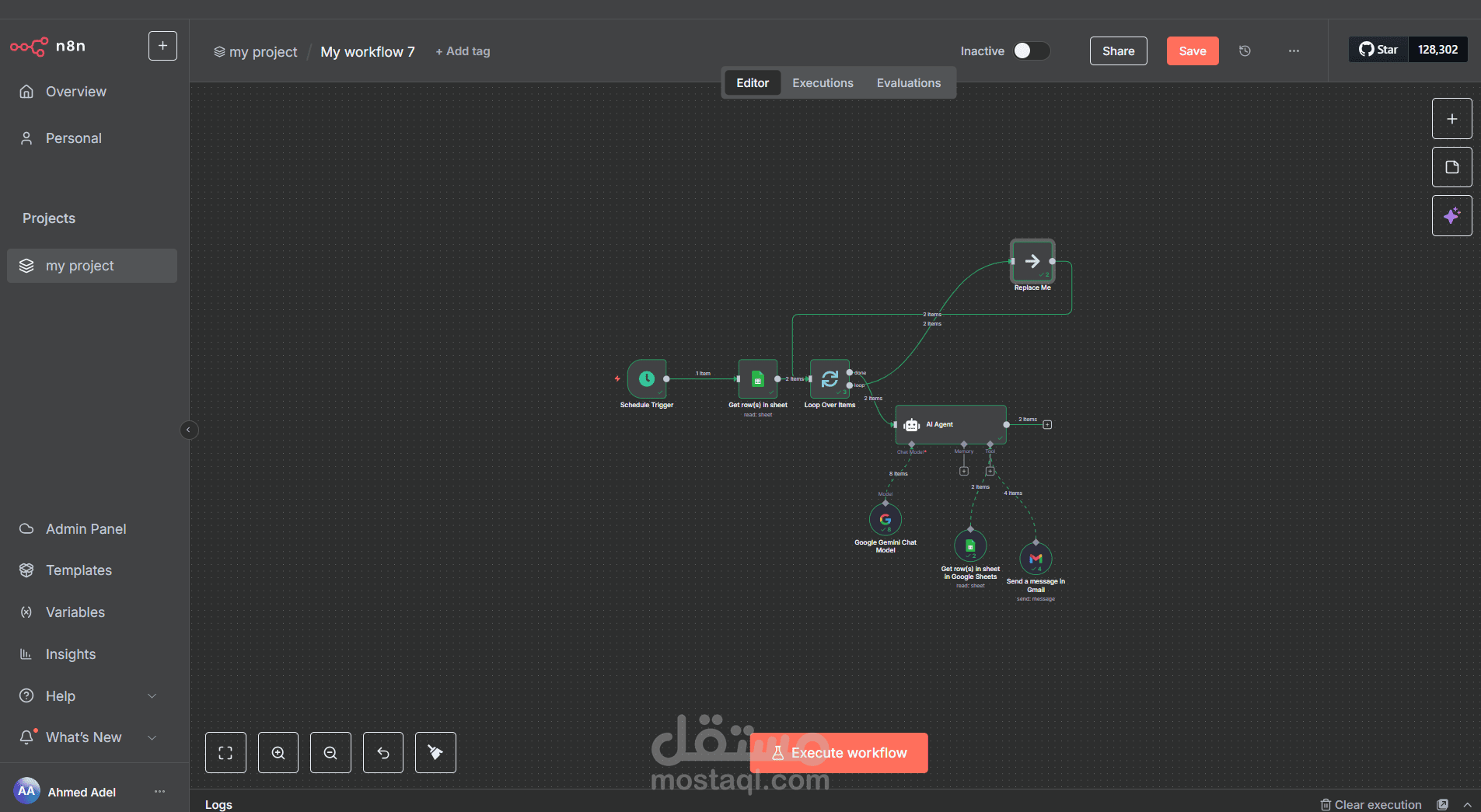The width and height of the screenshot is (1481, 812).
Task: Open the Personal section
Action: point(92,138)
